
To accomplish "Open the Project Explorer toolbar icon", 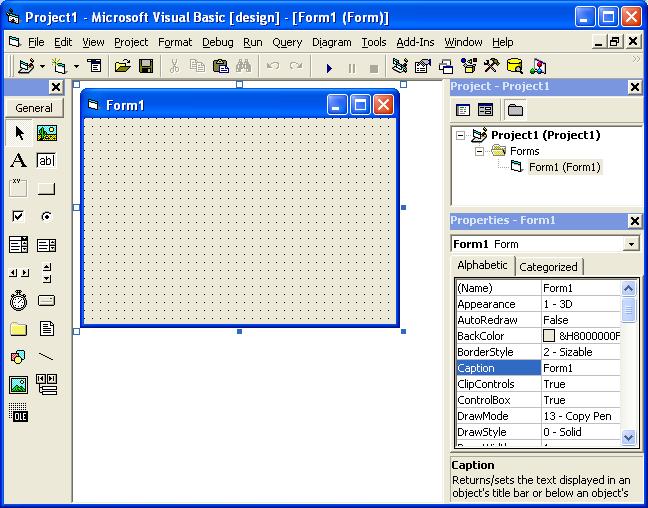I will pos(400,66).
